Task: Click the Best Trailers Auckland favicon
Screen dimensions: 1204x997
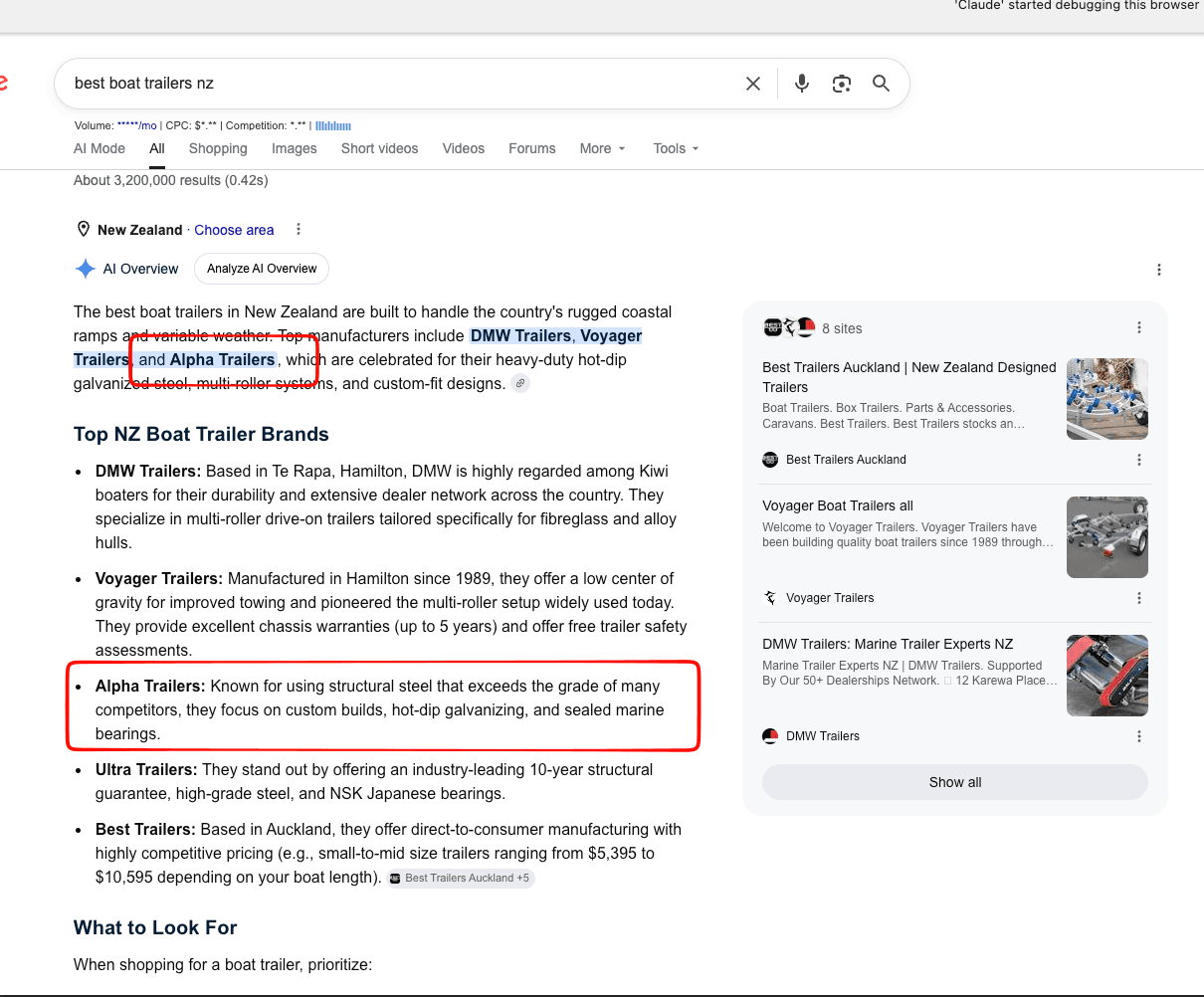Action: coord(770,460)
